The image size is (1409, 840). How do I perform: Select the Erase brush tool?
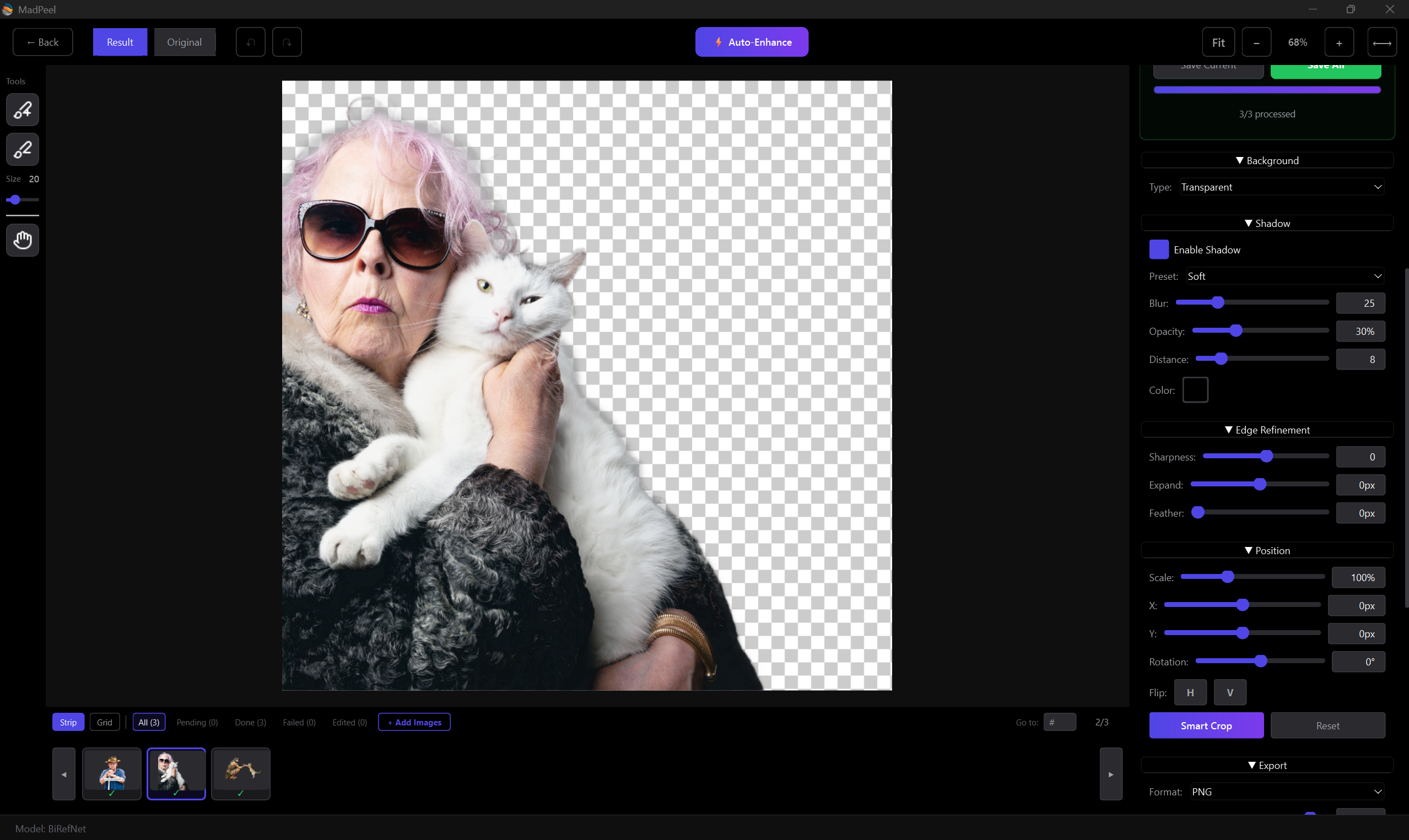coord(22,149)
